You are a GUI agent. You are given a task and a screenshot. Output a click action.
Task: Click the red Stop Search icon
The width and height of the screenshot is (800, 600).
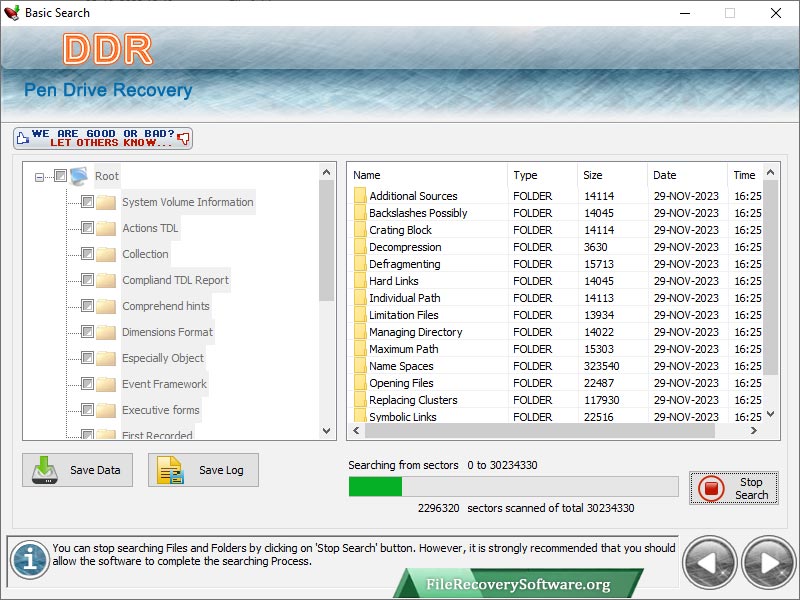tap(712, 489)
